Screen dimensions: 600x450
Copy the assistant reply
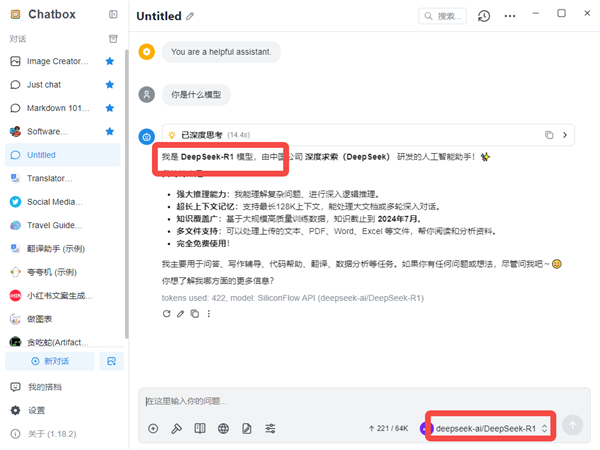195,314
